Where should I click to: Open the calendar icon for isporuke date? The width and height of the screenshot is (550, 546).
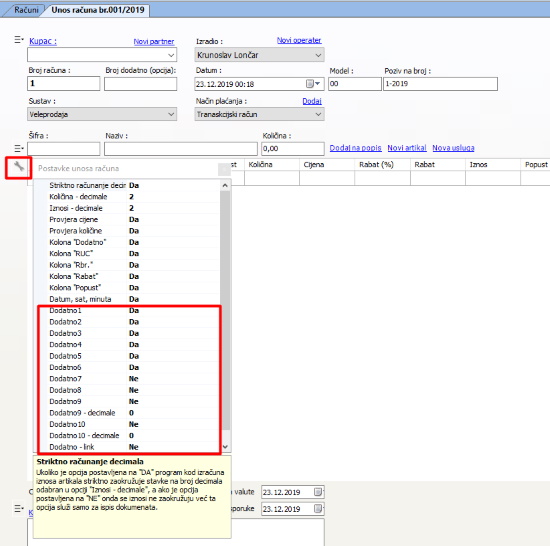click(318, 508)
